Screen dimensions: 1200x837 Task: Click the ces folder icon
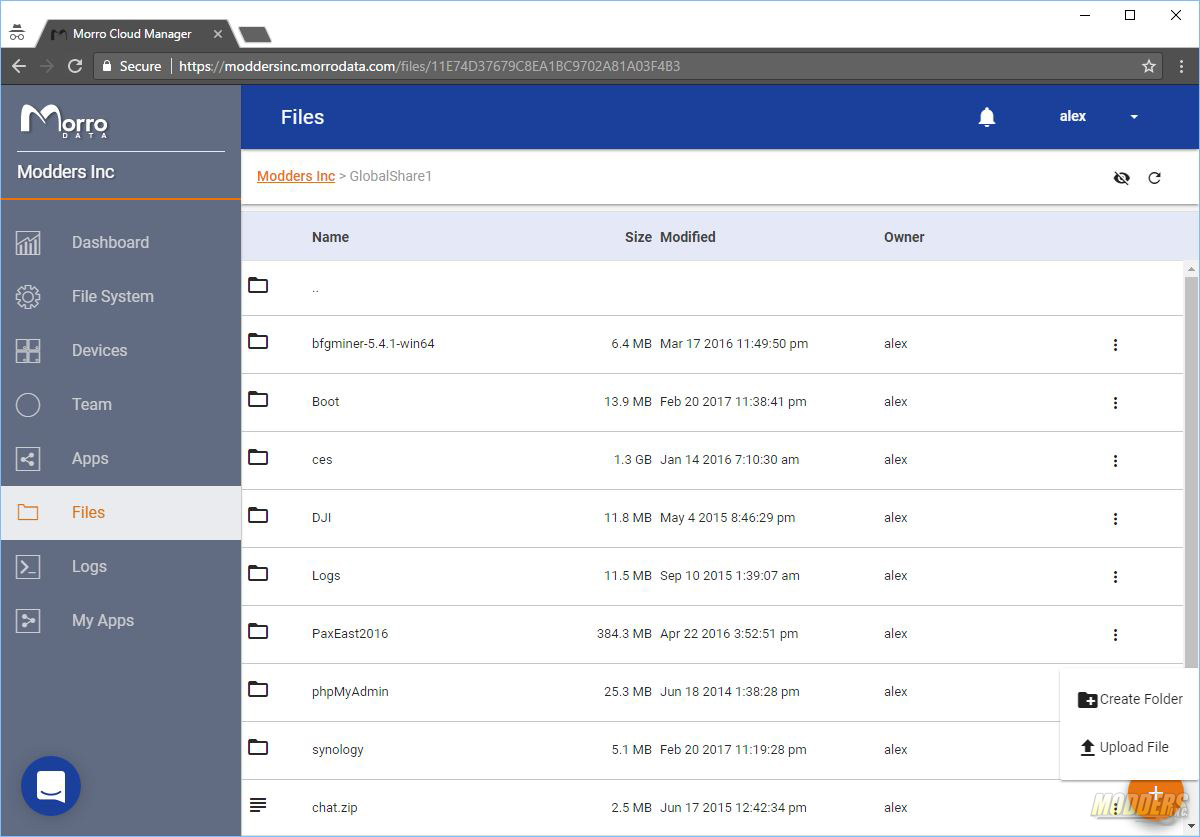click(258, 458)
